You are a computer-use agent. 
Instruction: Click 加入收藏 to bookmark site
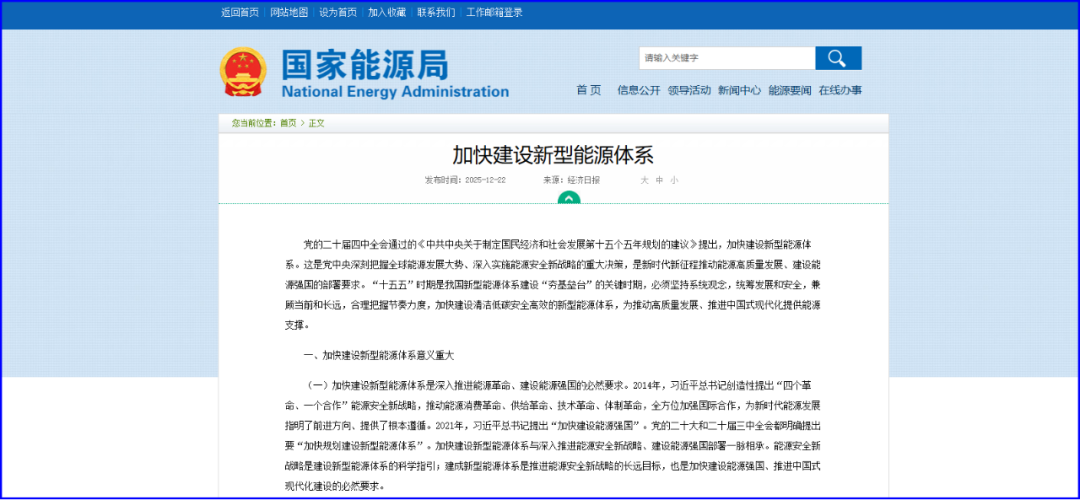(387, 13)
